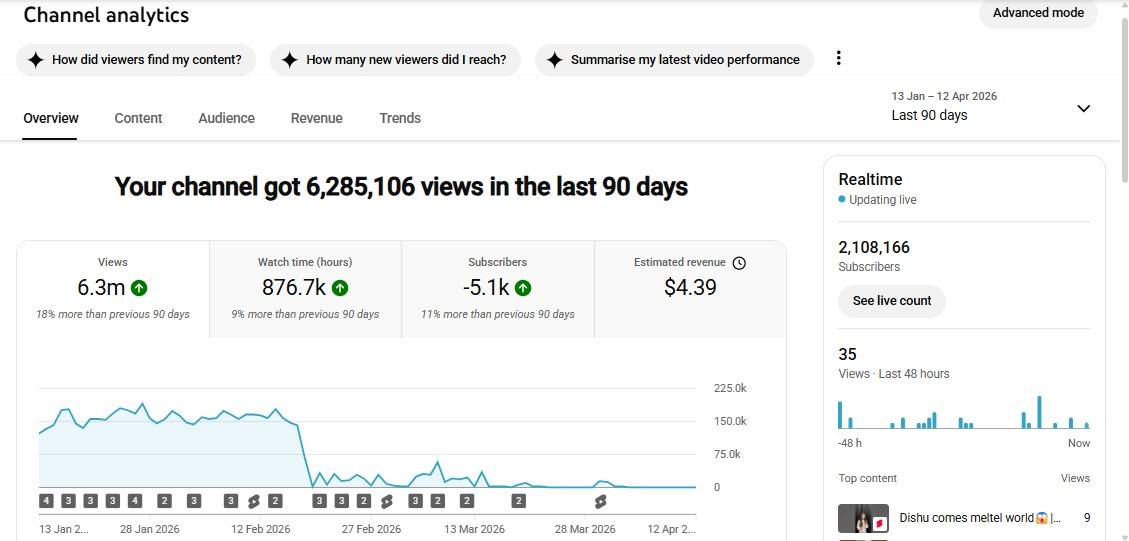Click the clock icon beside Estimated revenue

[739, 263]
